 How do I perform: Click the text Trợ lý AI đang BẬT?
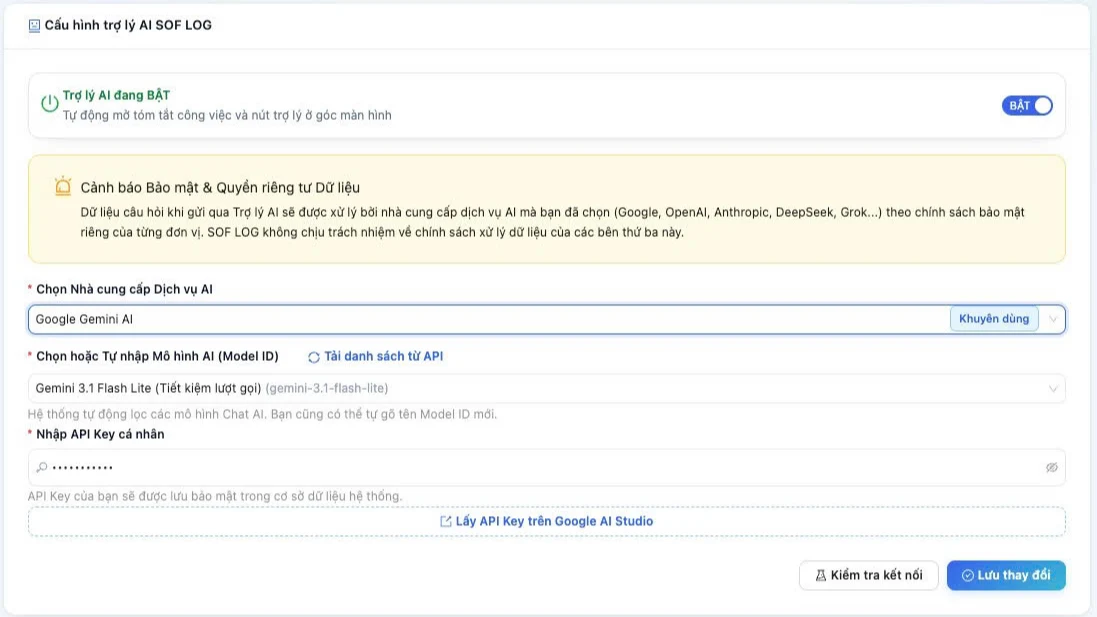click(116, 95)
